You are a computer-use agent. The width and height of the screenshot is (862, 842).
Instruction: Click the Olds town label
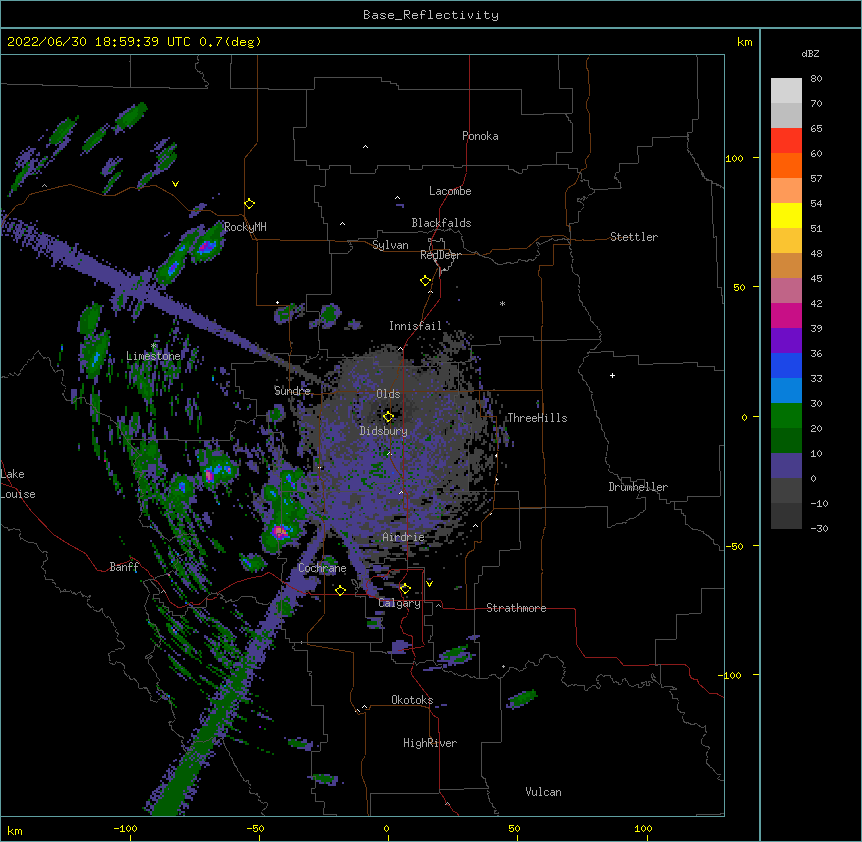tap(388, 394)
